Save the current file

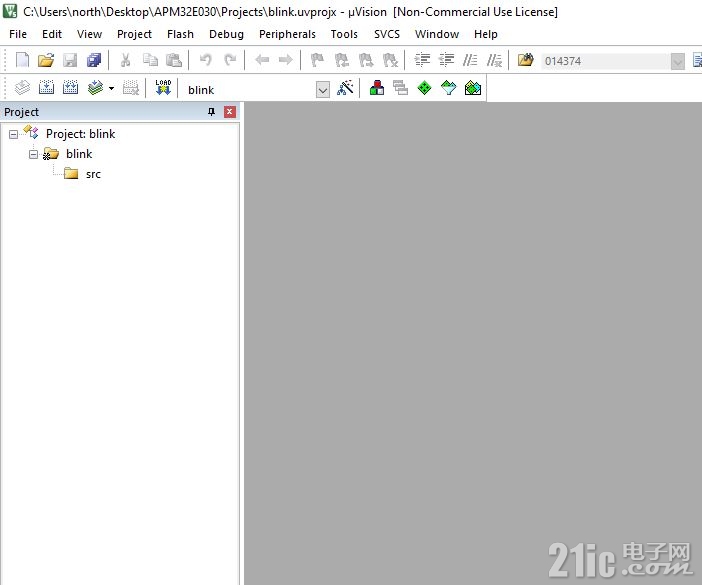70,60
